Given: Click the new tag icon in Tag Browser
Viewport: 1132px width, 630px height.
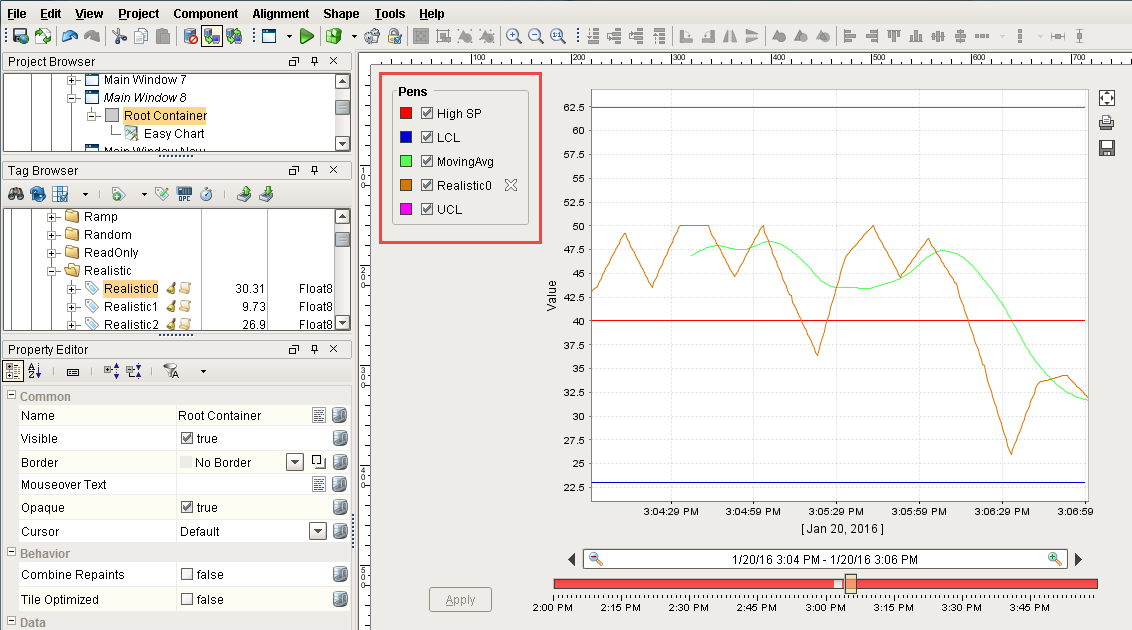Looking at the screenshot, I should pos(118,194).
